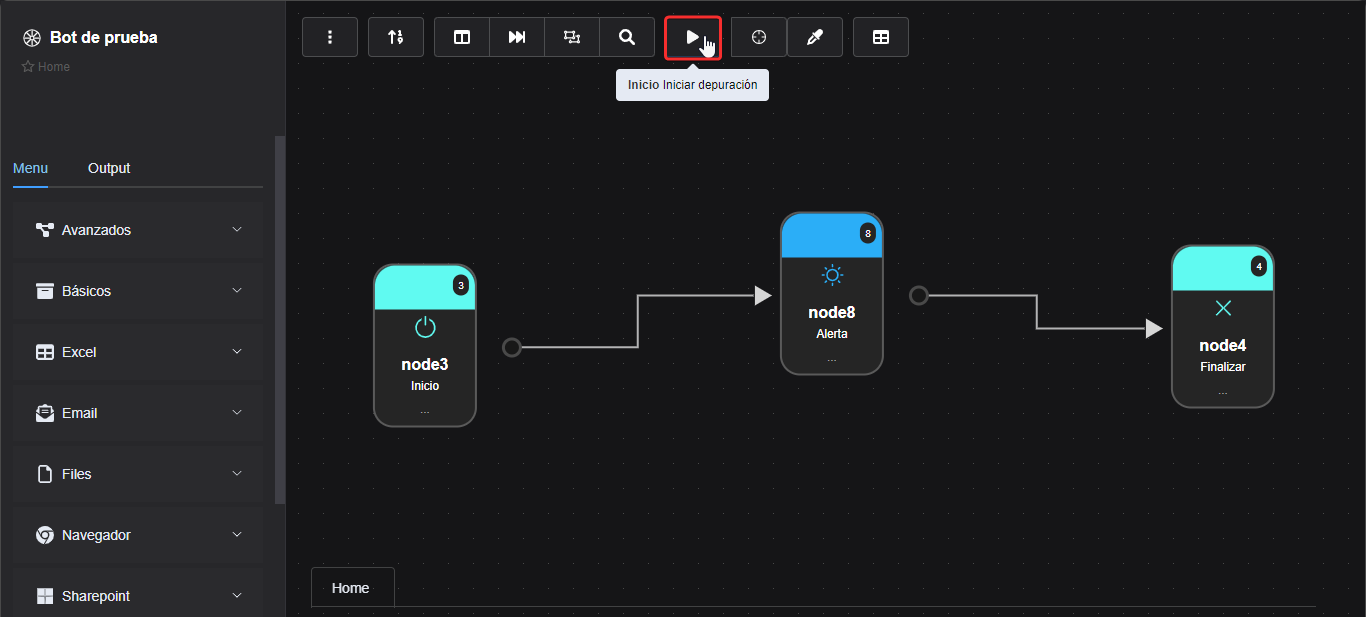Click the ellipsis under Finalizar on node4
1366x617 pixels.
1223,392
